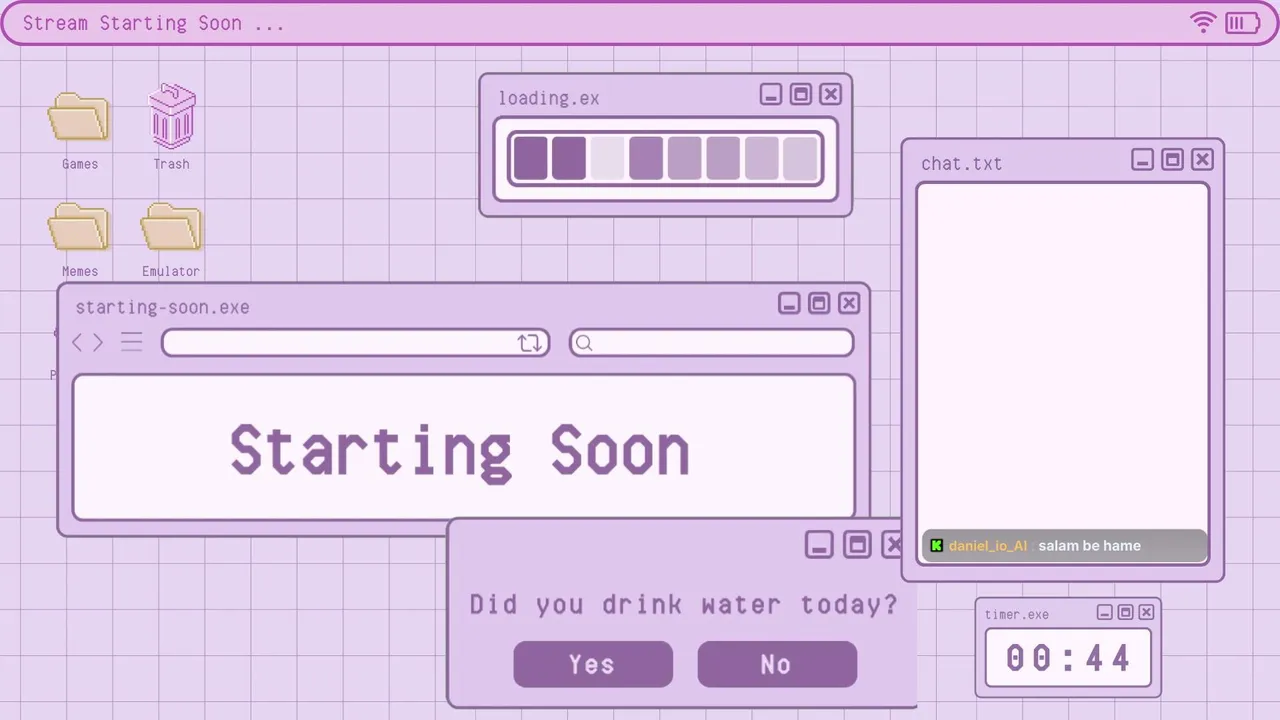Click the third blank loading bar segment
This screenshot has width=1280, height=720.
[x=607, y=158]
